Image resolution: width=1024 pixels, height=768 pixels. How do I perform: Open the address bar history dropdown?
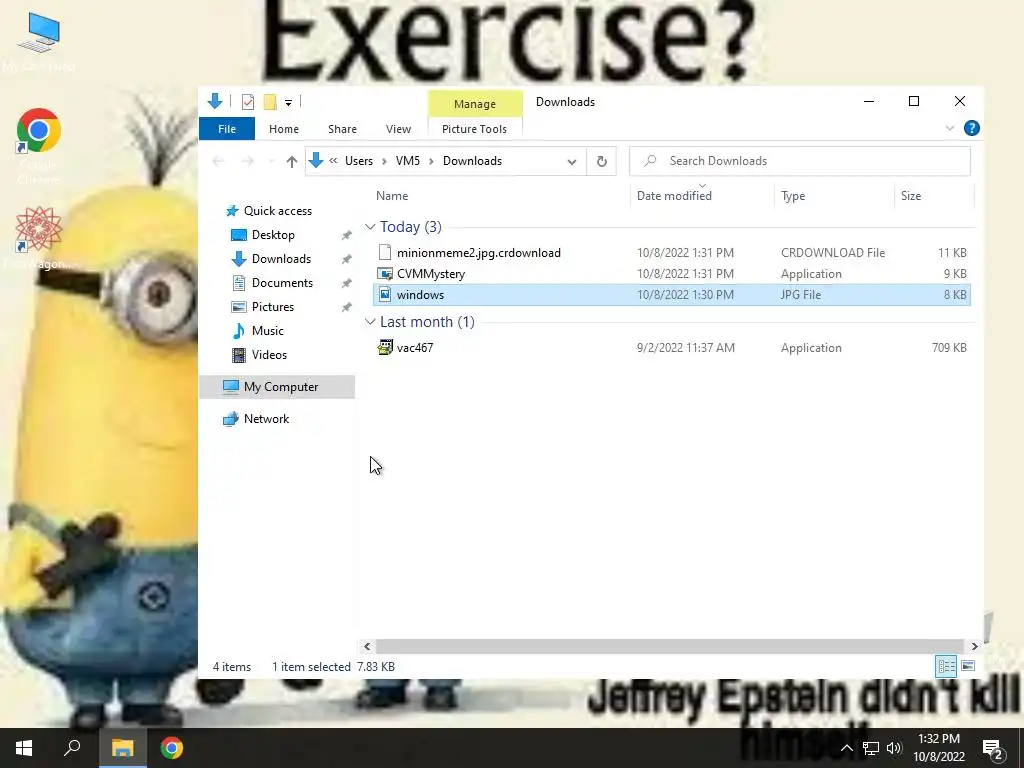(x=571, y=161)
